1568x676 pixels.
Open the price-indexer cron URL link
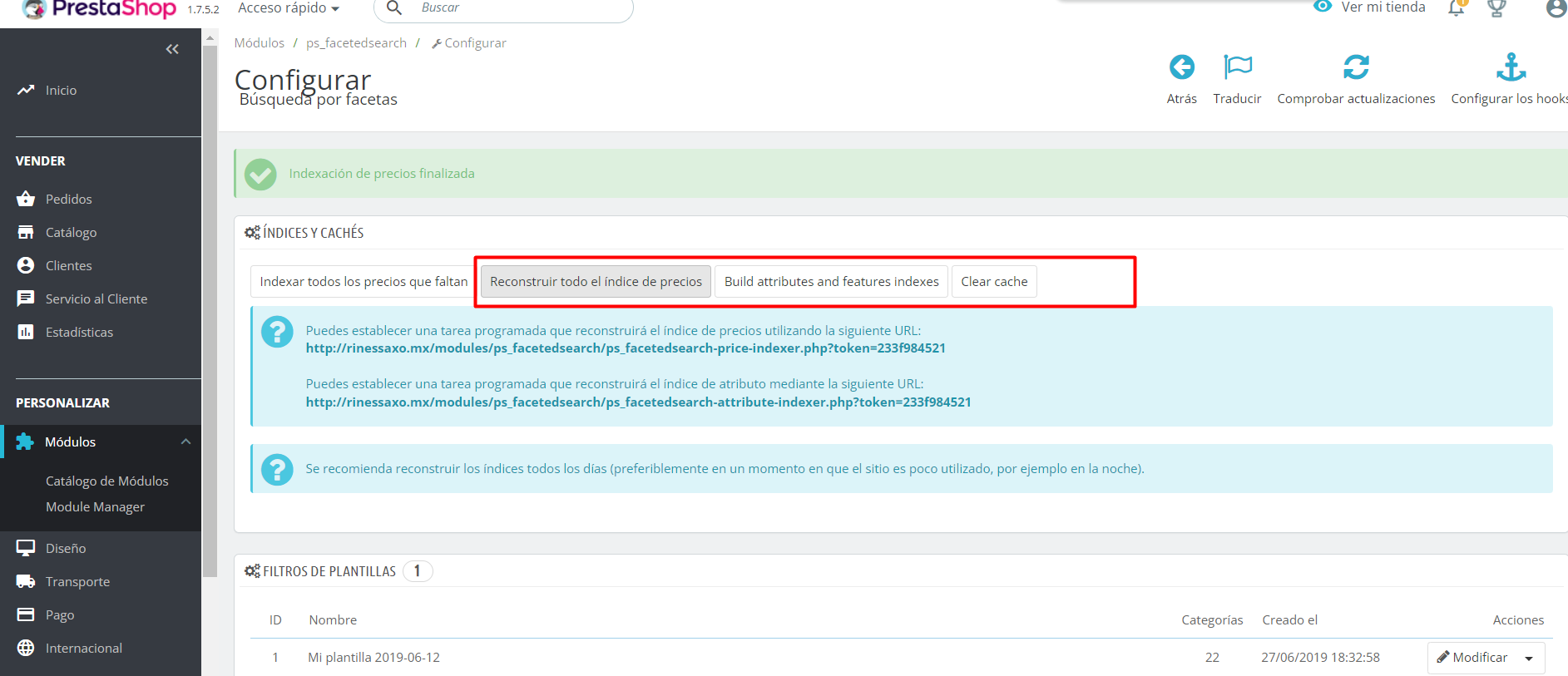pyautogui.click(x=626, y=348)
